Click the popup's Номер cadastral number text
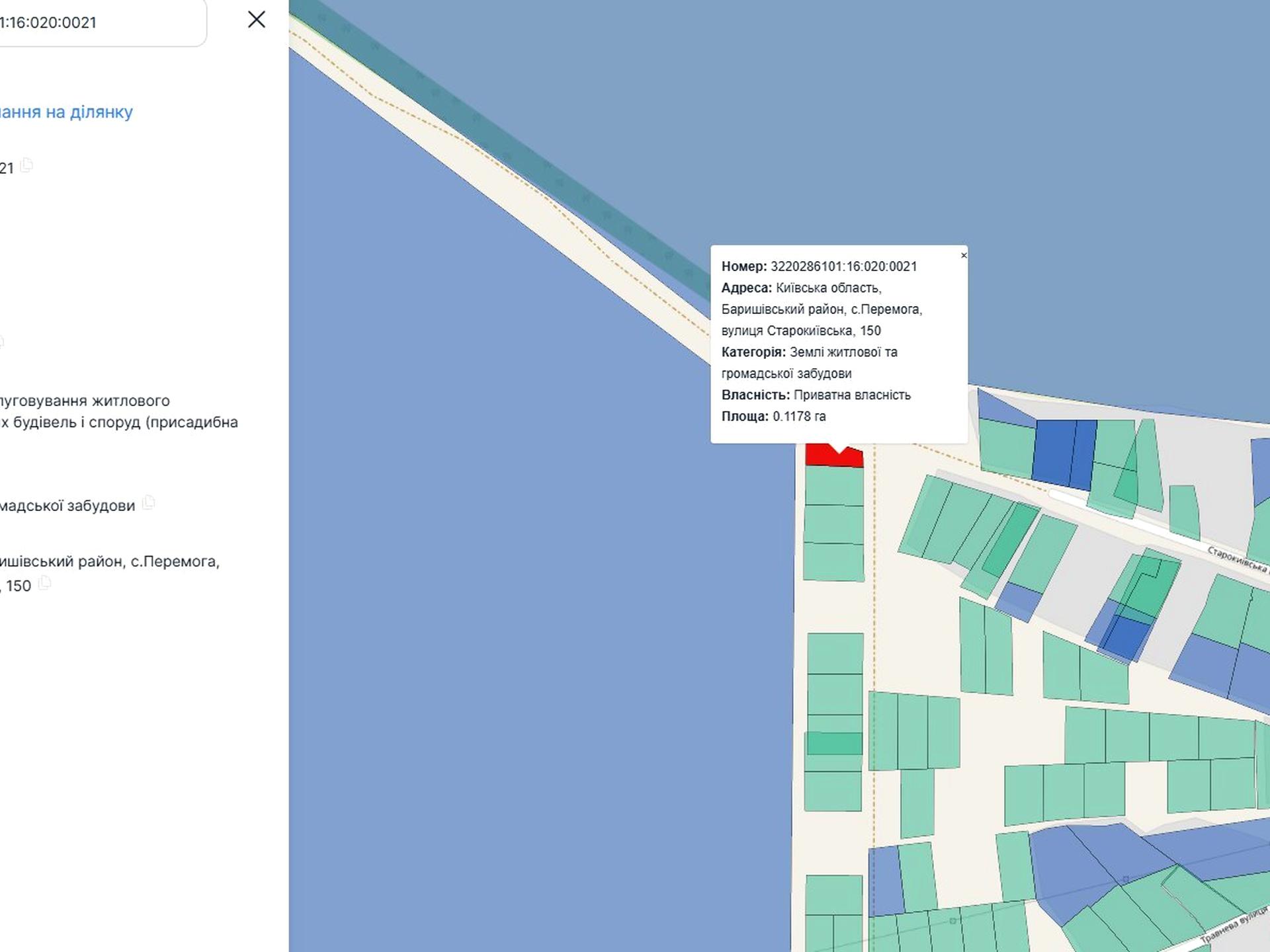This screenshot has width=1270, height=952. coord(843,266)
